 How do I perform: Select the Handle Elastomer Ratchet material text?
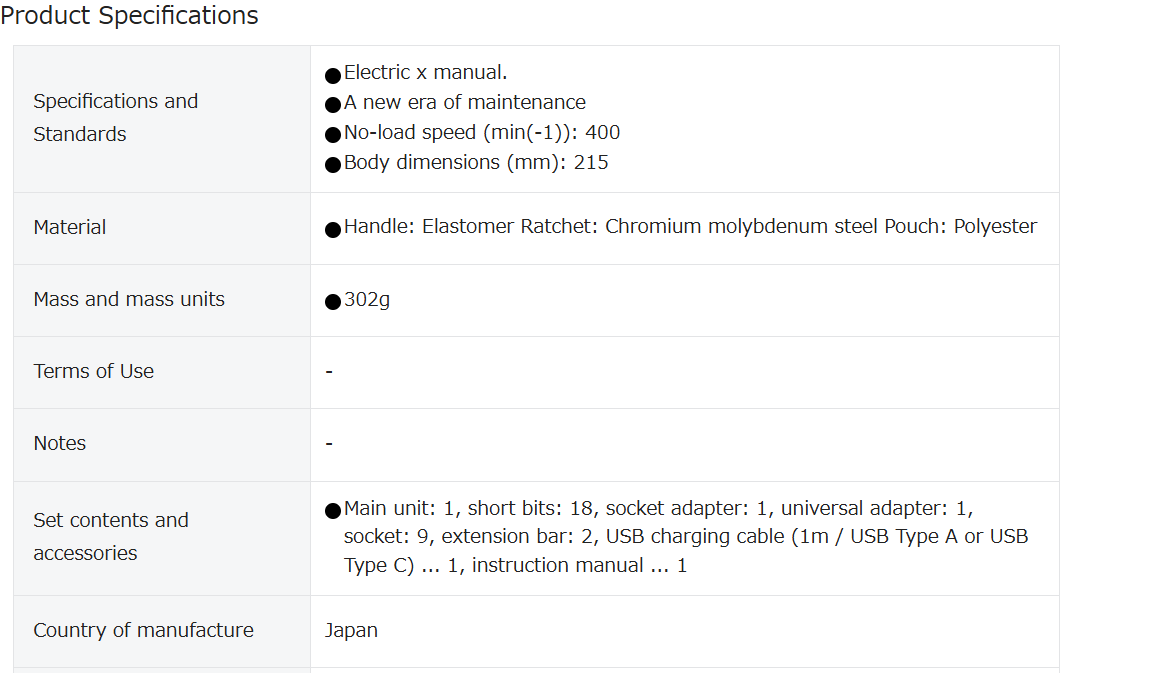[x=690, y=227]
